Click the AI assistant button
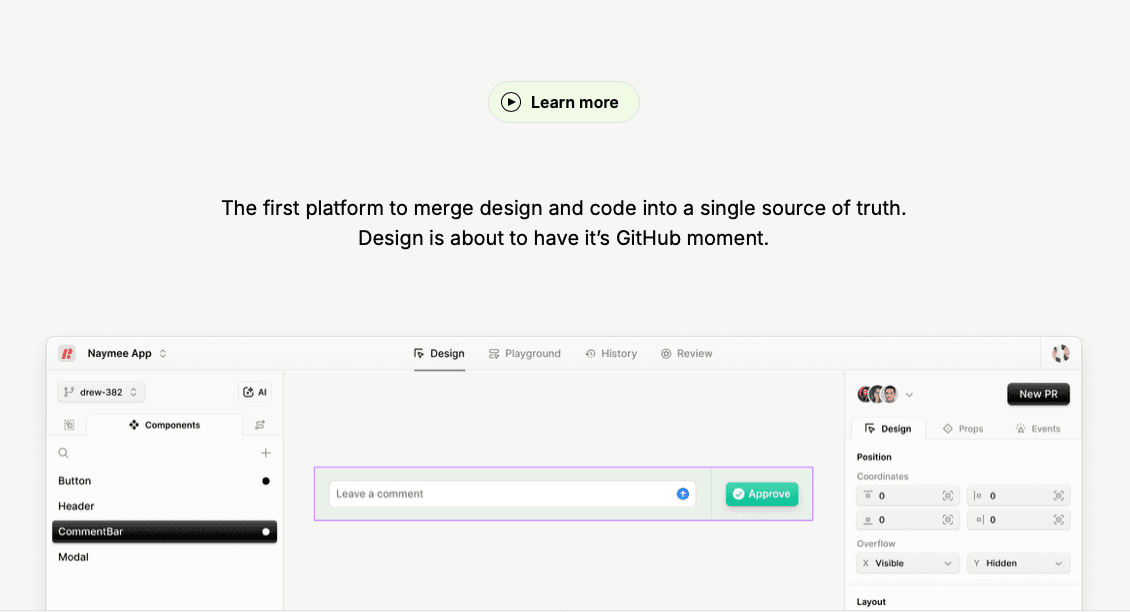 [x=255, y=392]
